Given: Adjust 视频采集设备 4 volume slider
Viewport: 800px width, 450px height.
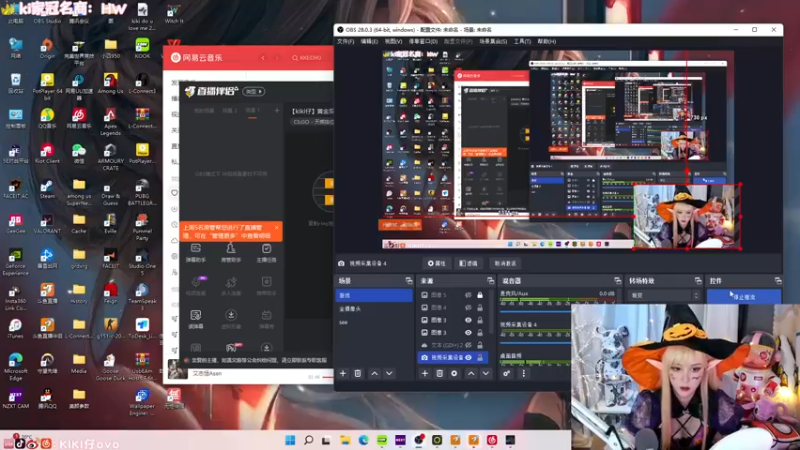Looking at the screenshot, I should pyautogui.click(x=535, y=342).
